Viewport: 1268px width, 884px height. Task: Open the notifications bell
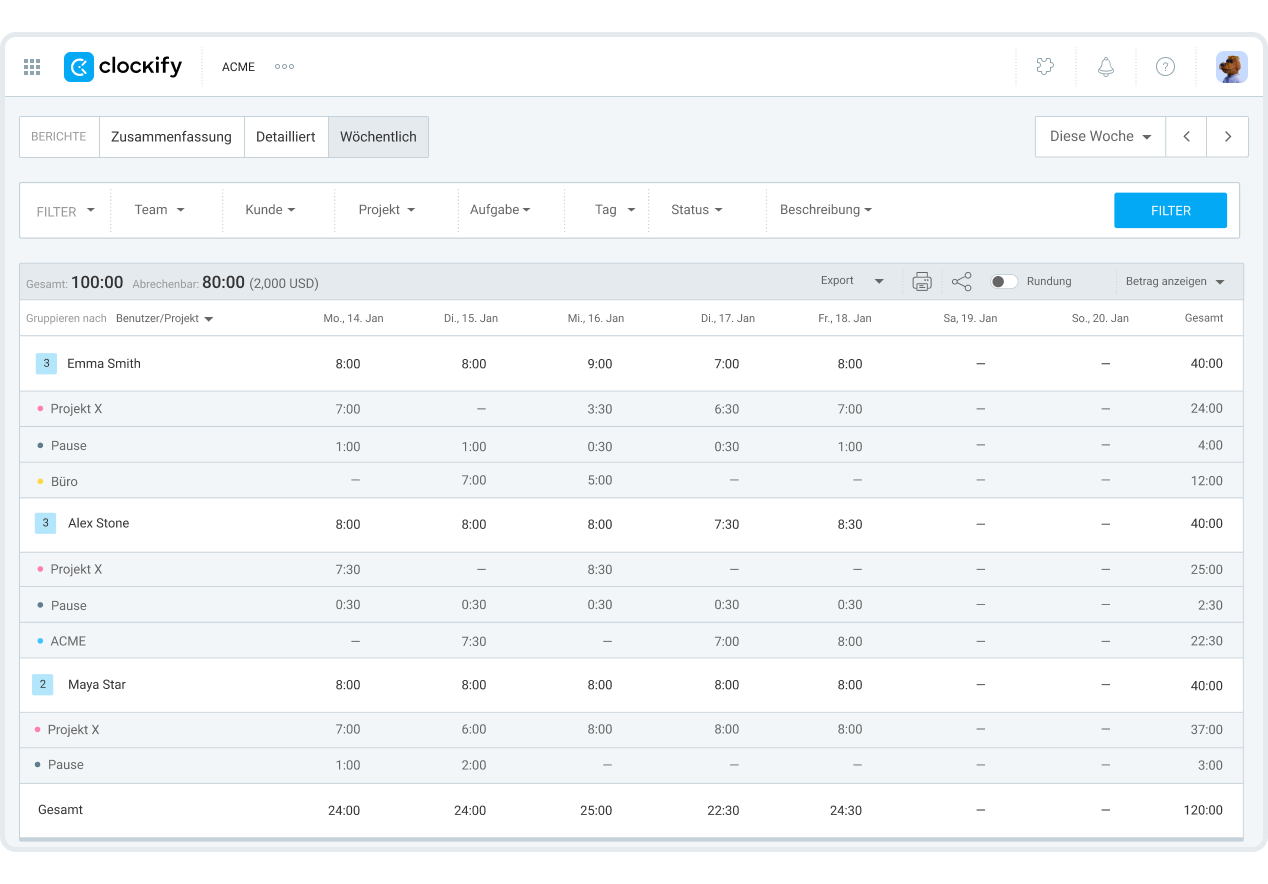[x=1105, y=67]
